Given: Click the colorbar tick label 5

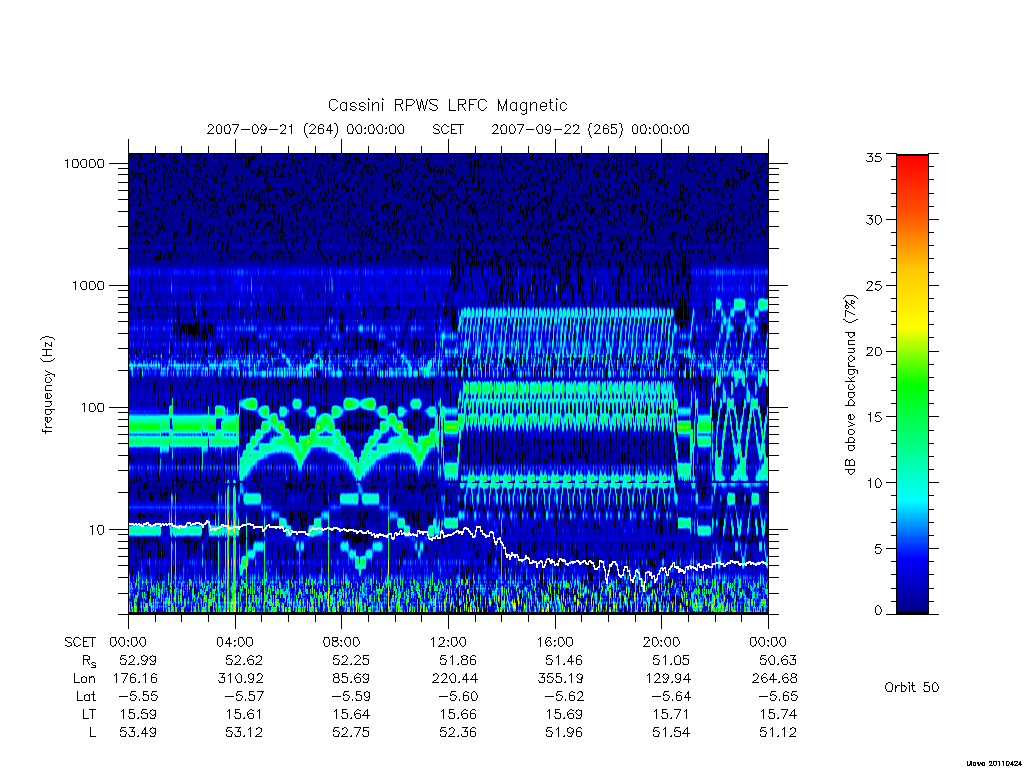Looking at the screenshot, I should tap(878, 549).
